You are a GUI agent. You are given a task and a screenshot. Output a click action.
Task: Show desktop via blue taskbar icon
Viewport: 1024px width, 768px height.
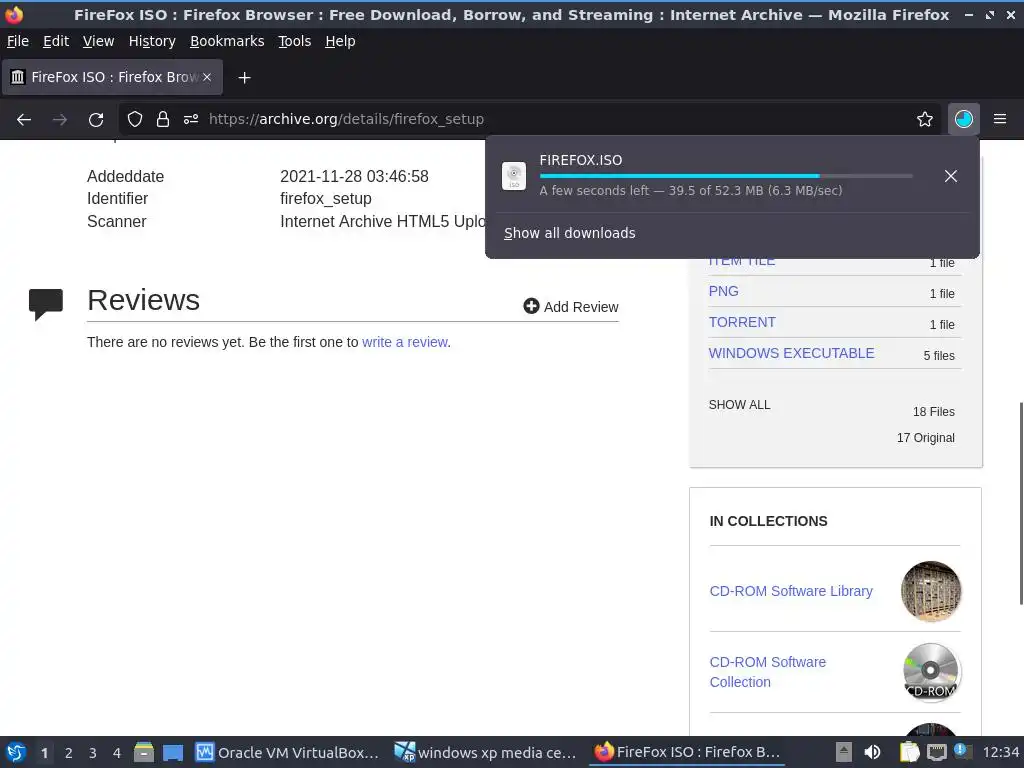pos(173,753)
